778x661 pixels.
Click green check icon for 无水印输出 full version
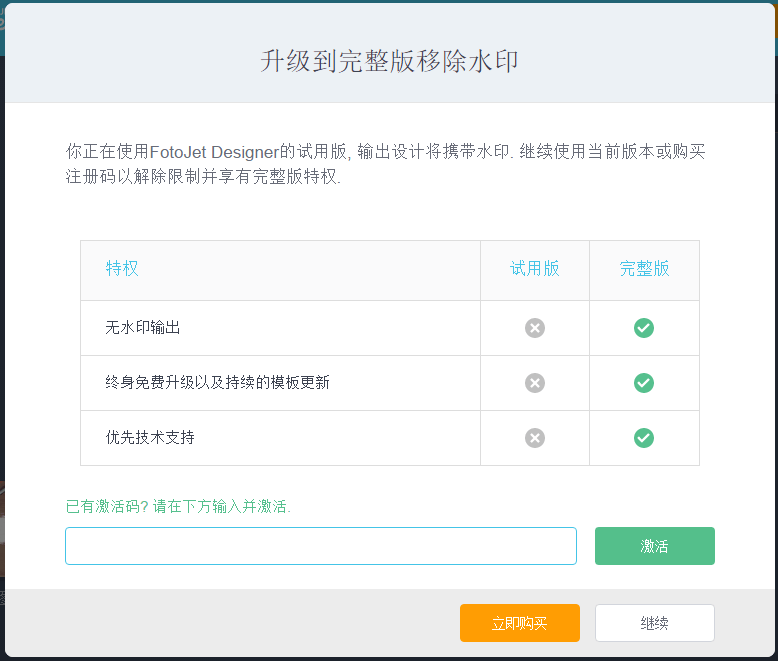(644, 328)
